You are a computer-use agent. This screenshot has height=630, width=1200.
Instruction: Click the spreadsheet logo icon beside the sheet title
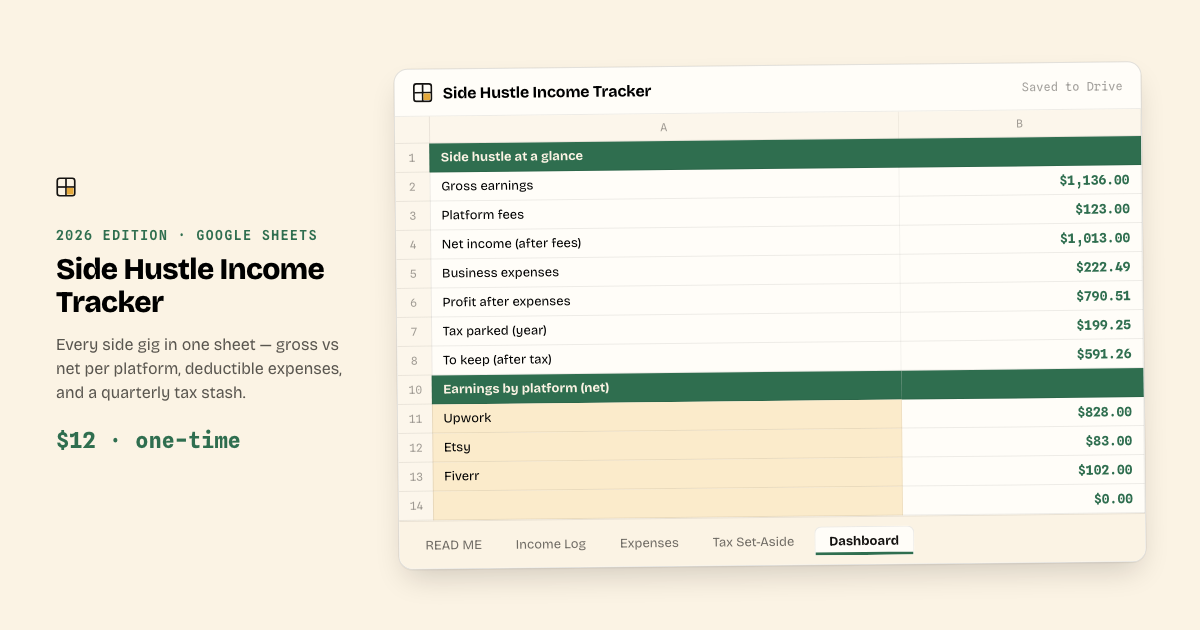(x=422, y=92)
